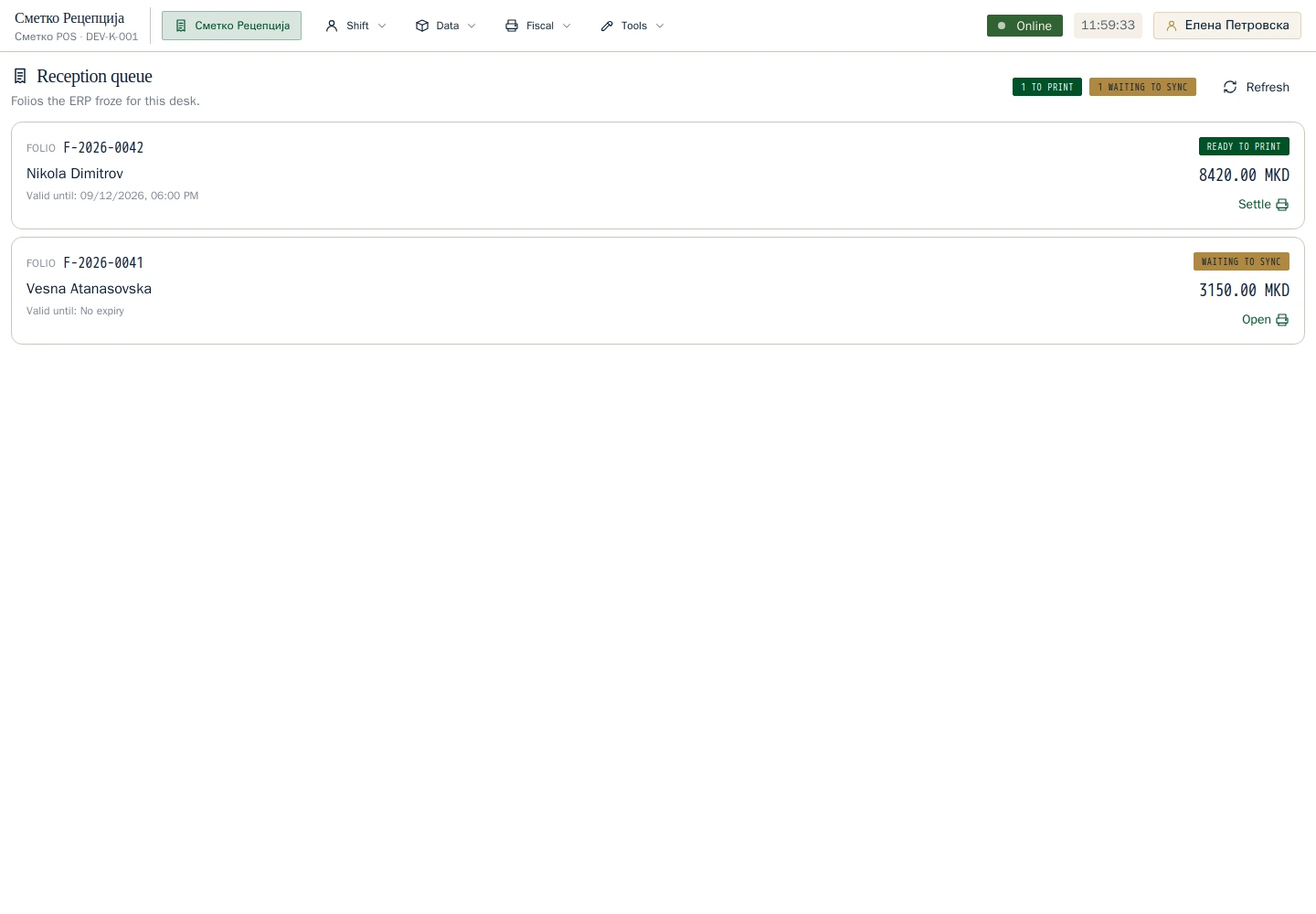Image resolution: width=1316 pixels, height=914 pixels.
Task: Click the wrench icon in Tools menu
Action: pos(607,26)
